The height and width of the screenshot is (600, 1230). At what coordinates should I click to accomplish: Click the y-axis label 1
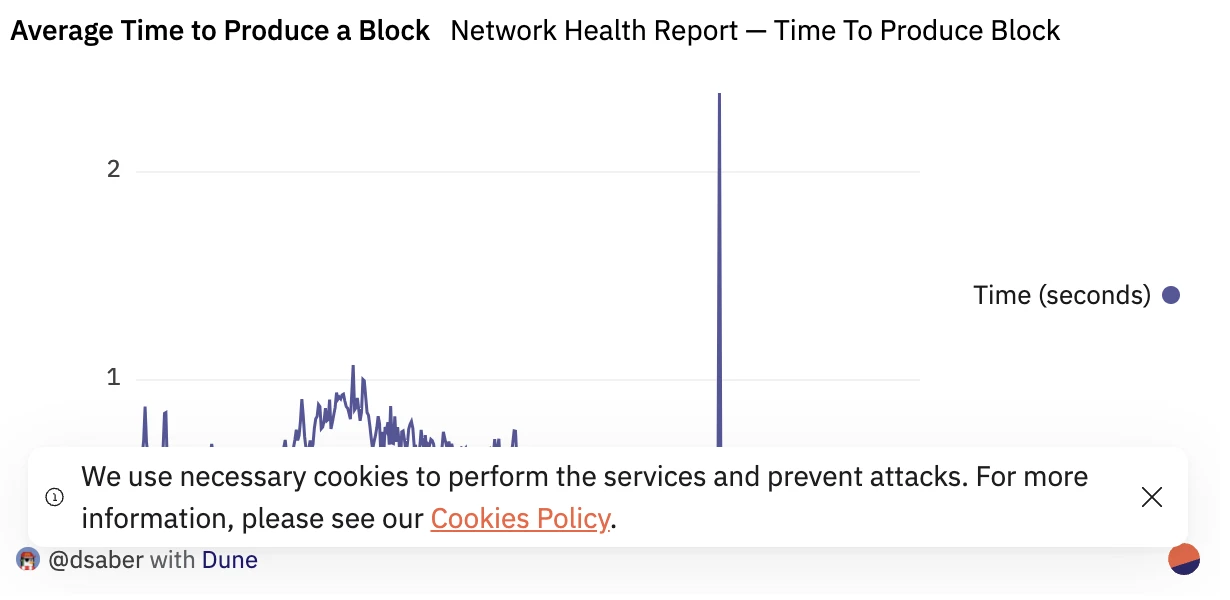(x=114, y=378)
